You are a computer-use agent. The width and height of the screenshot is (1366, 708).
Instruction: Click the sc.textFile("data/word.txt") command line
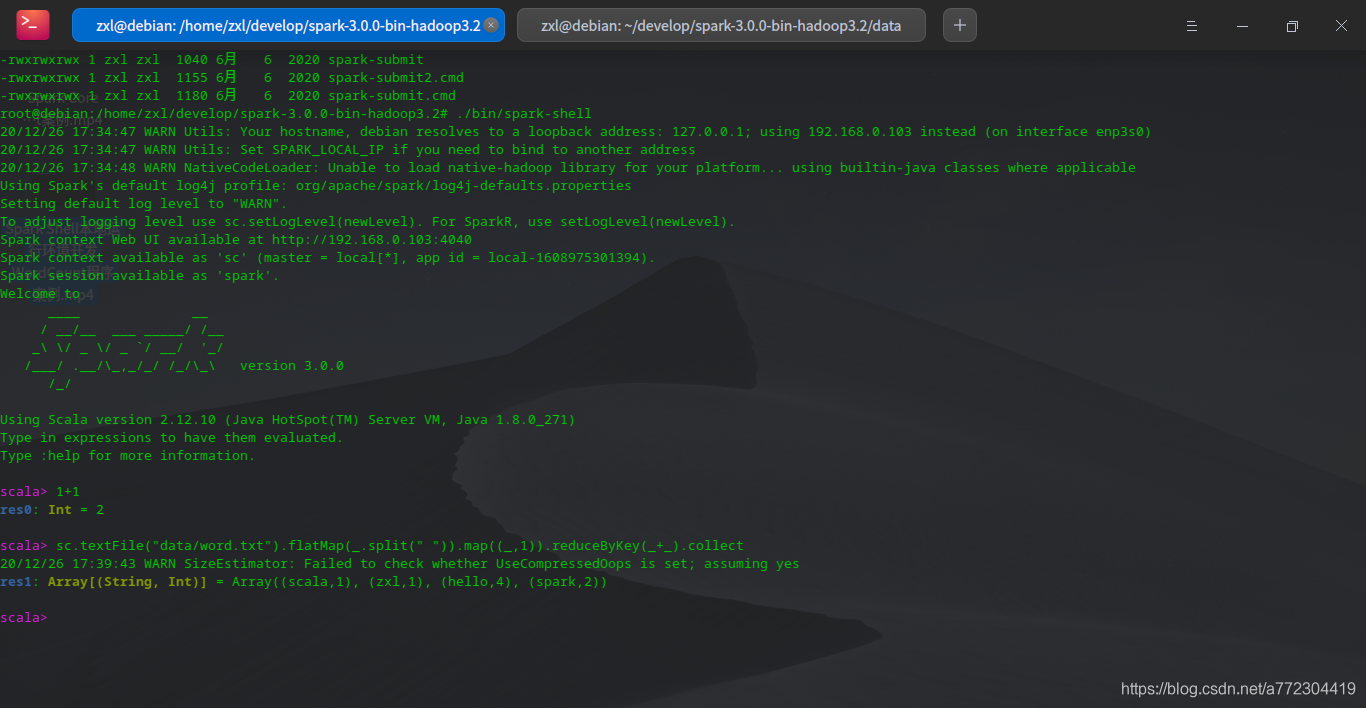click(x=372, y=546)
